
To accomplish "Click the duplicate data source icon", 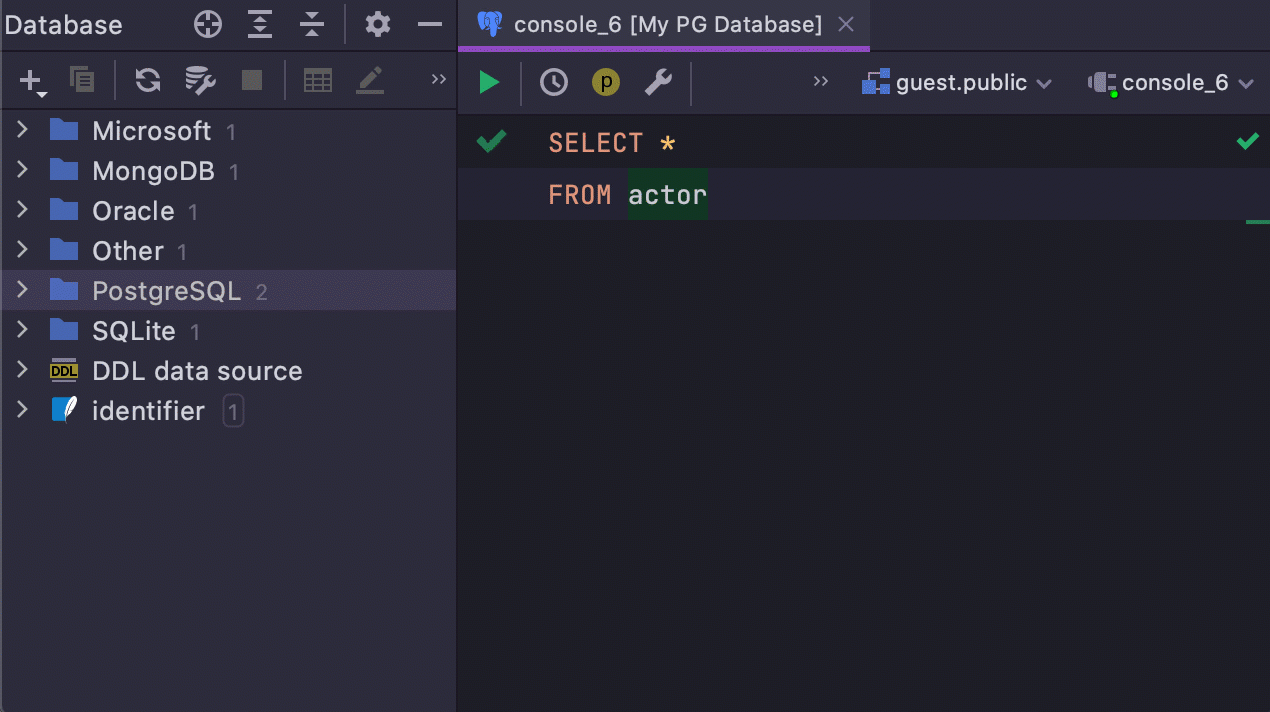I will (x=82, y=80).
